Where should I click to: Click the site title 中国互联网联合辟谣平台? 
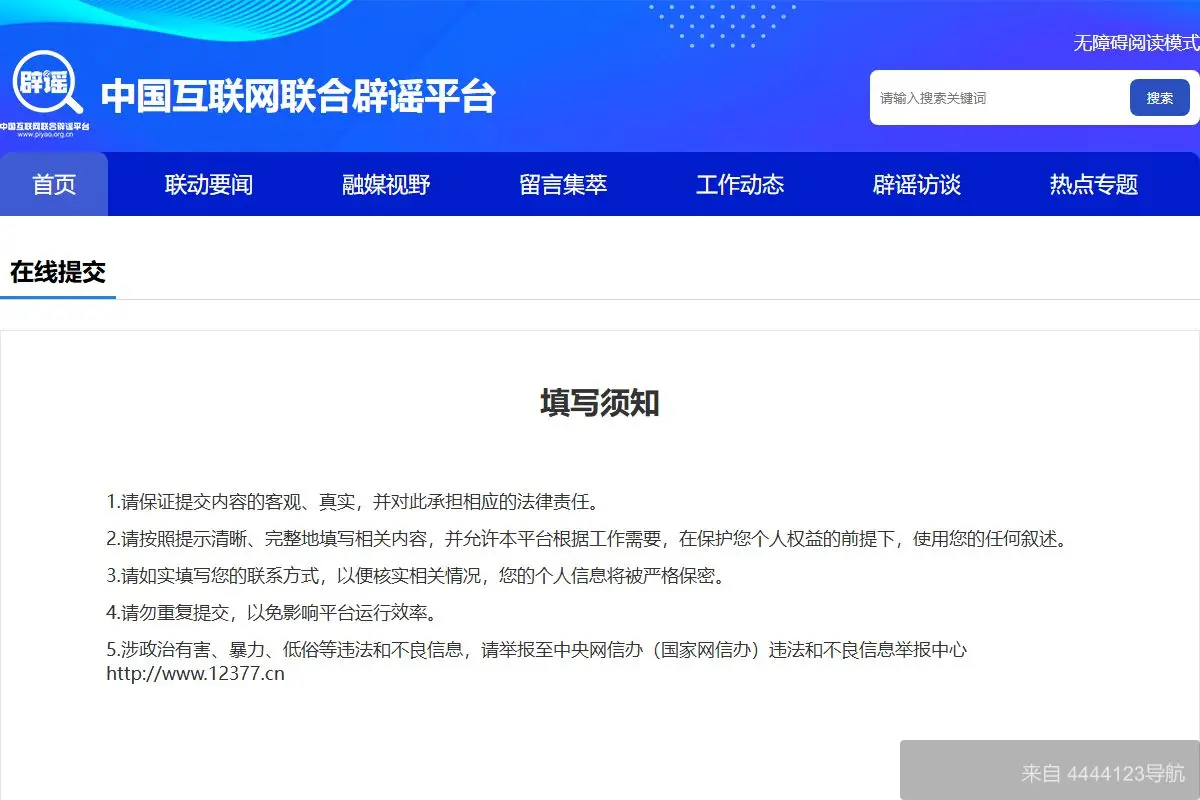point(295,96)
